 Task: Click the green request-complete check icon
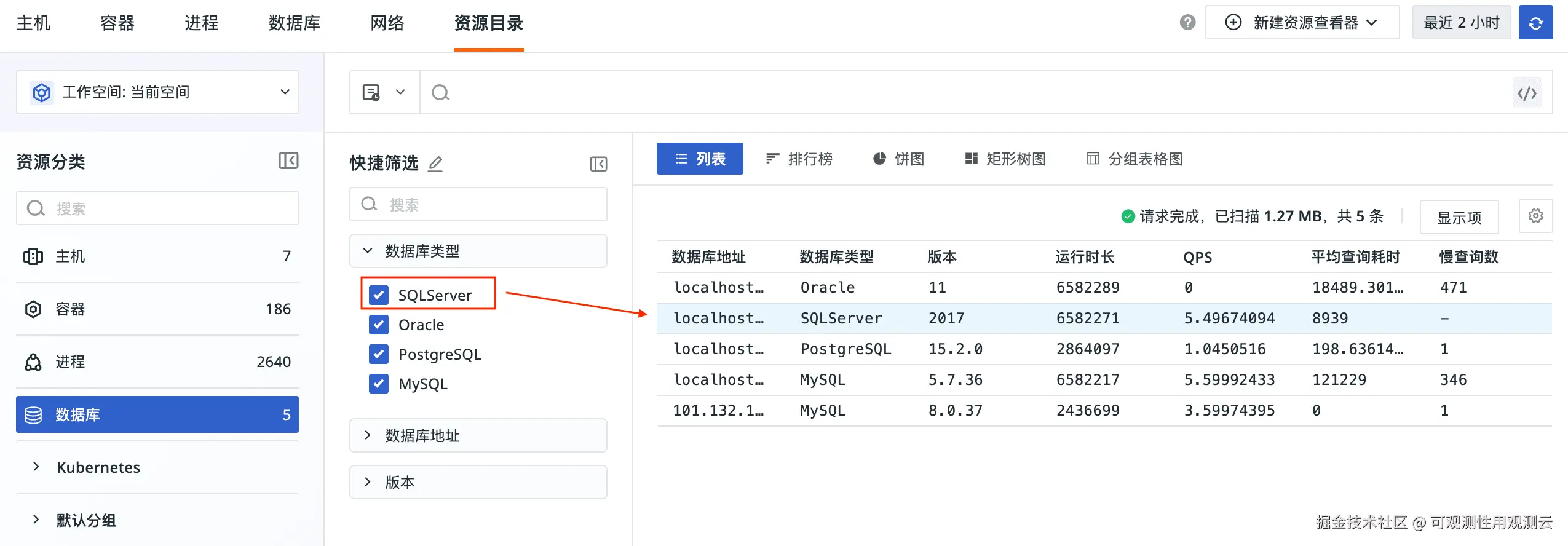point(1128,216)
